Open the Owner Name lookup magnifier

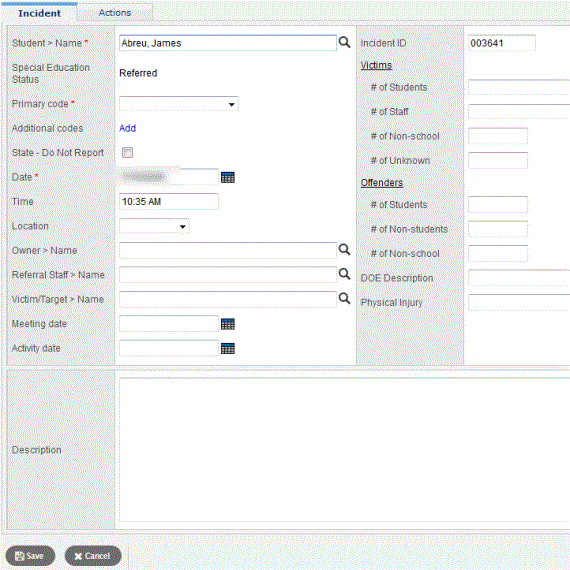tap(344, 250)
